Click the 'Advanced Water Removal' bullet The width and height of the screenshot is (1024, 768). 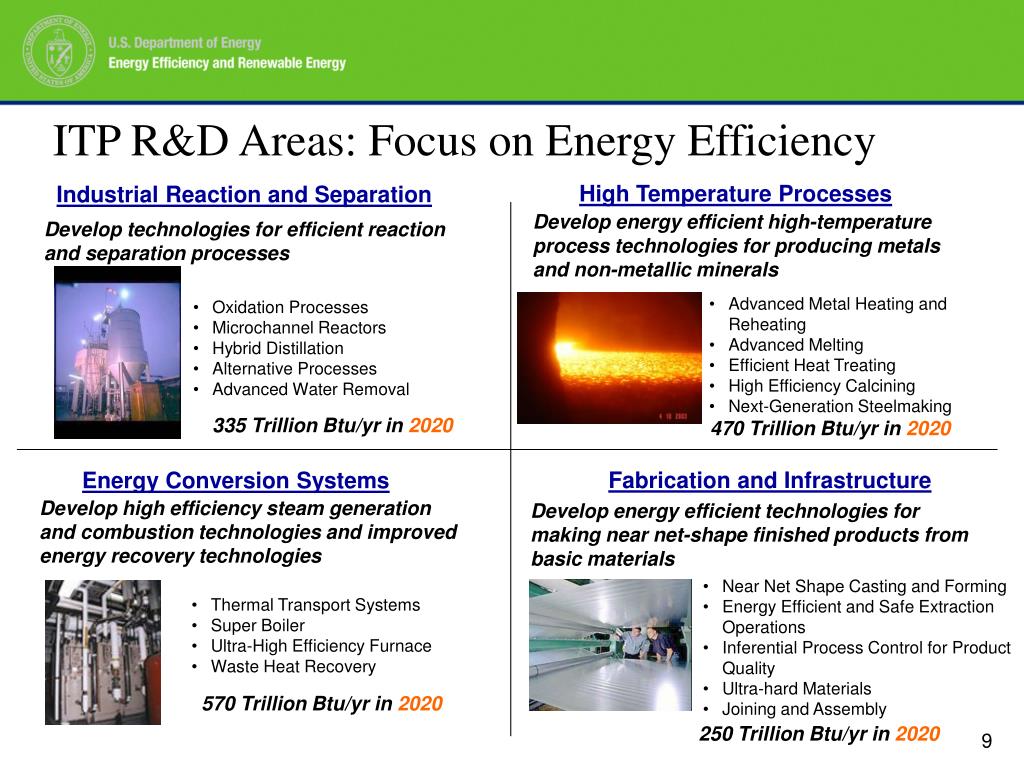click(x=311, y=389)
